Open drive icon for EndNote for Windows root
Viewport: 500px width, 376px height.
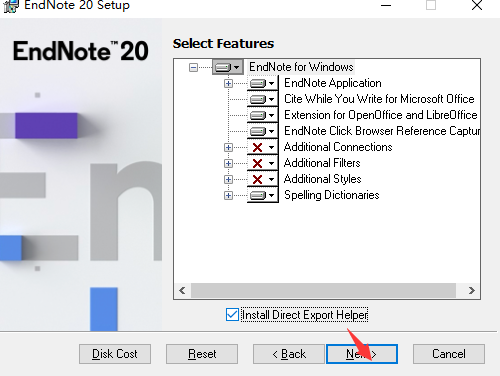coord(227,67)
